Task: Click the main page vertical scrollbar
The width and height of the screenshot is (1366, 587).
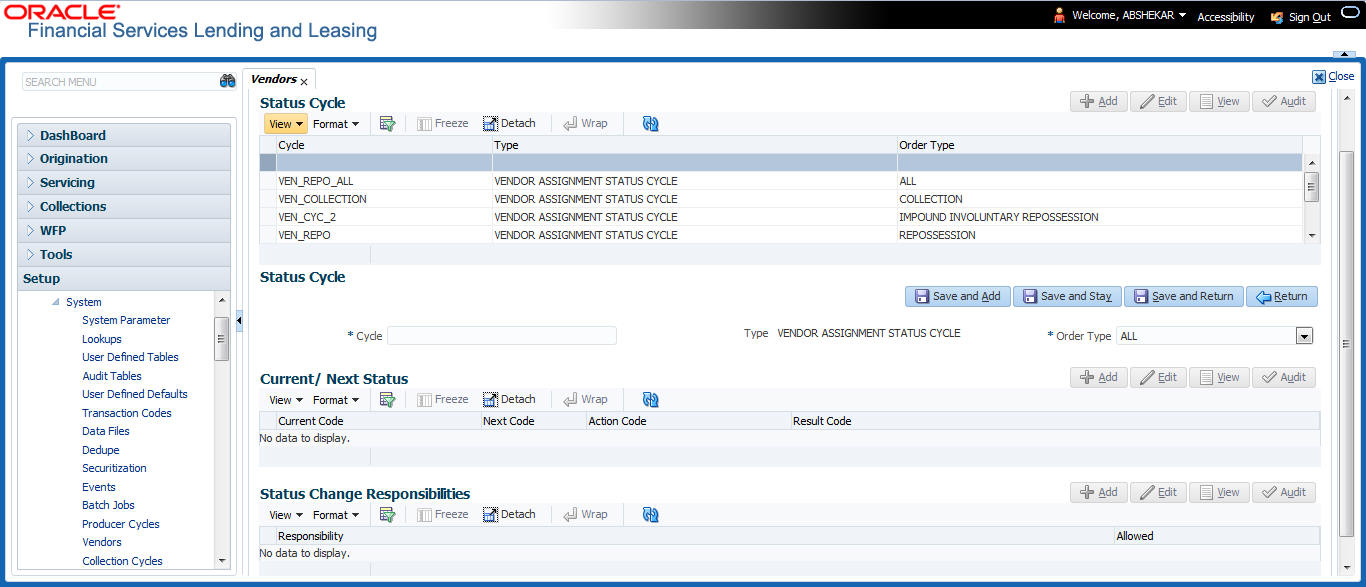Action: pos(1346,343)
